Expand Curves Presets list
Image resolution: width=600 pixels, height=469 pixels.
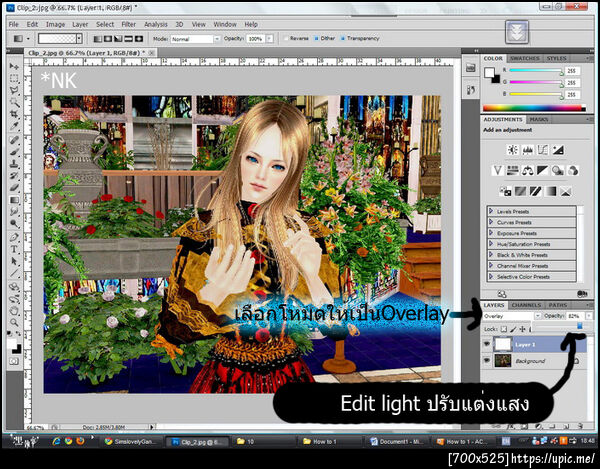point(491,222)
